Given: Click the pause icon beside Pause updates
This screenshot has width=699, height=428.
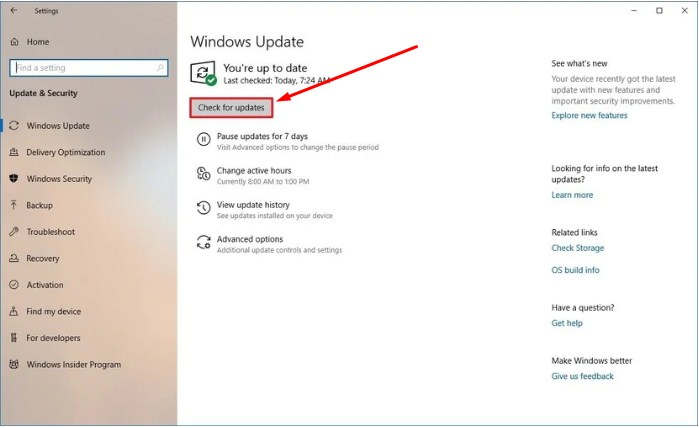Looking at the screenshot, I should [203, 139].
